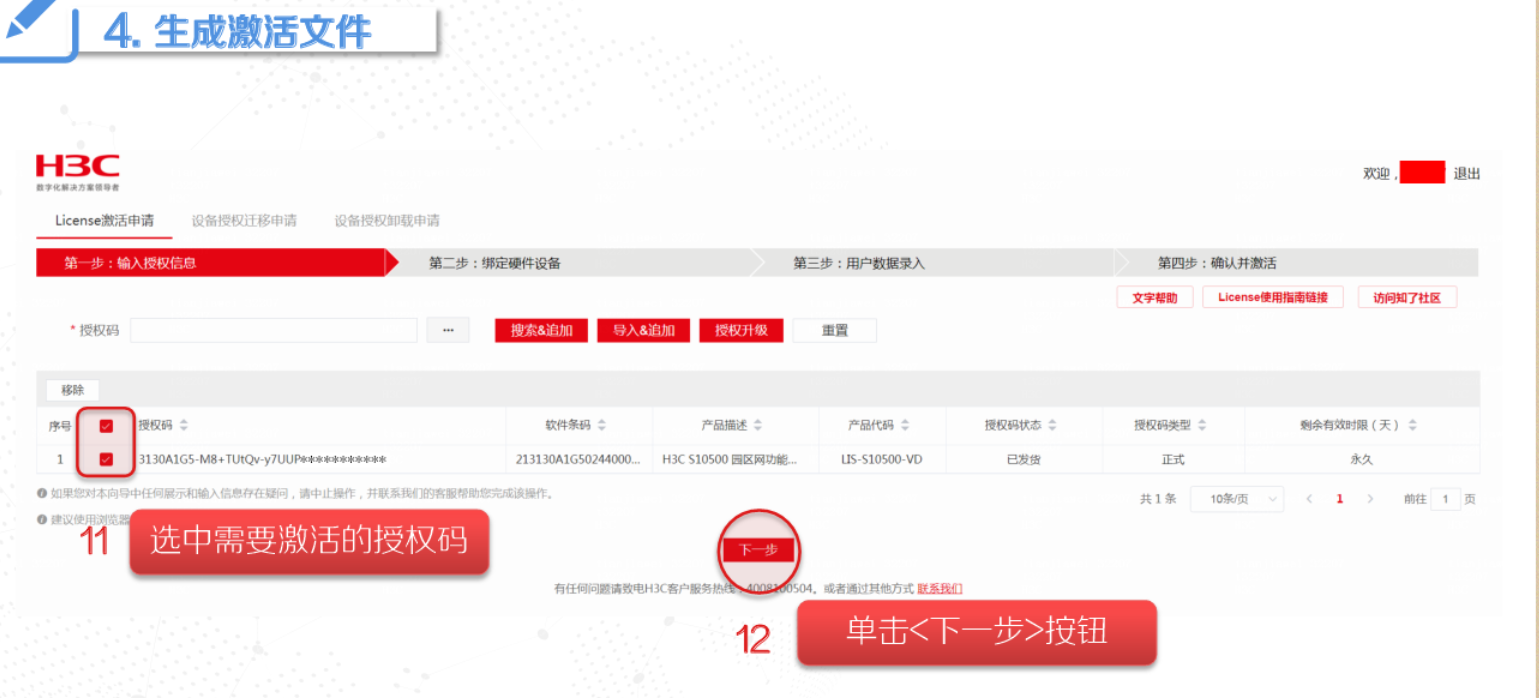Image resolution: width=1539 pixels, height=698 pixels.
Task: Click the 共 1 条 total count text
Action: point(1158,499)
